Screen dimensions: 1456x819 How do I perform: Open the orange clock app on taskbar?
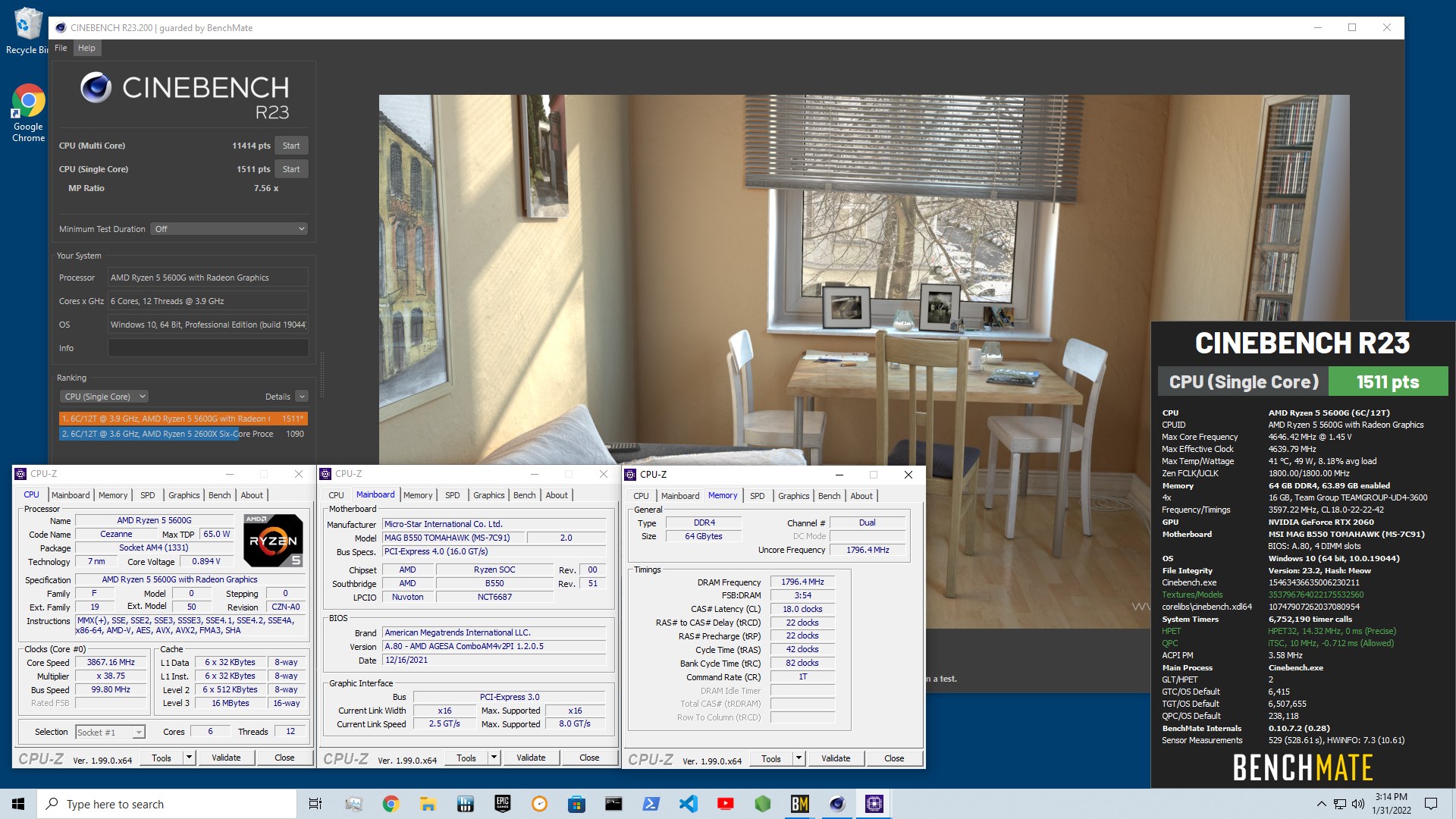pos(539,804)
